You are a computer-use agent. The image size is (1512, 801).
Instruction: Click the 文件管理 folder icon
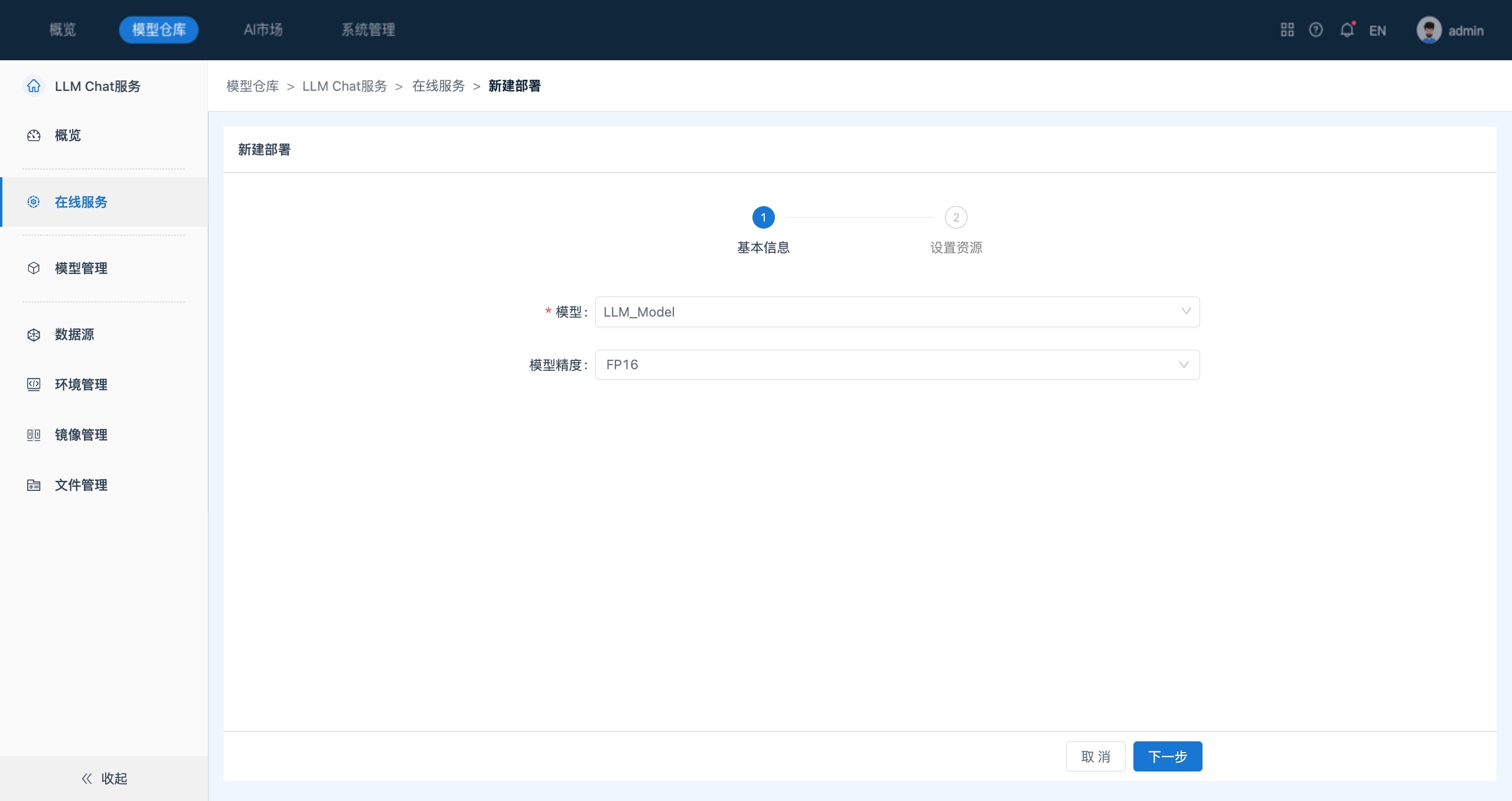[x=34, y=485]
